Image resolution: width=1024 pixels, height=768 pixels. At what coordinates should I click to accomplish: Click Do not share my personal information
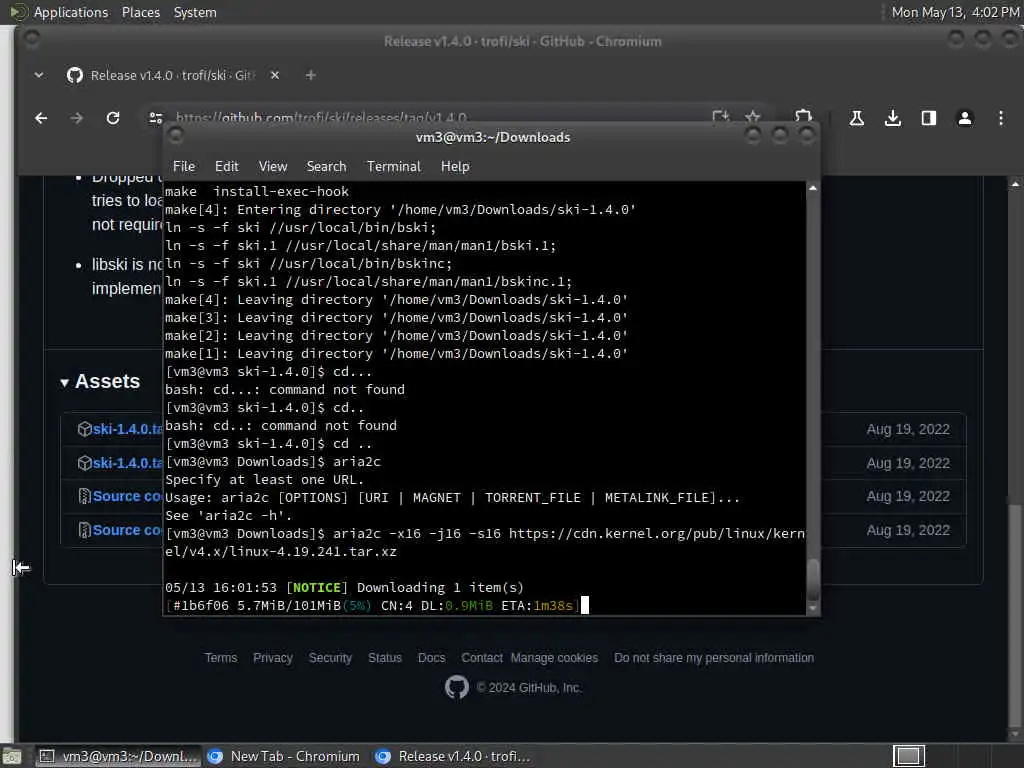coord(714,658)
